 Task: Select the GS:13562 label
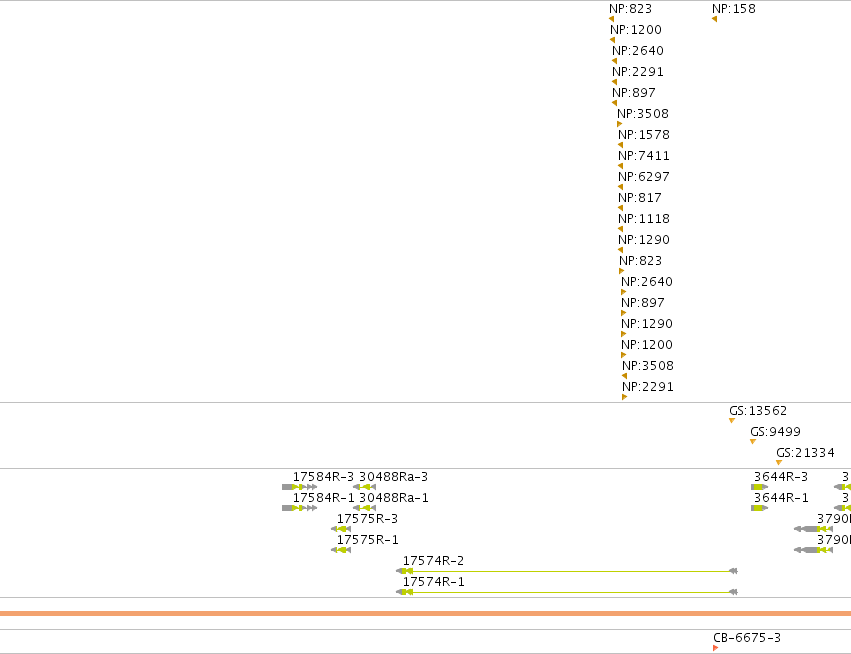coord(758,411)
